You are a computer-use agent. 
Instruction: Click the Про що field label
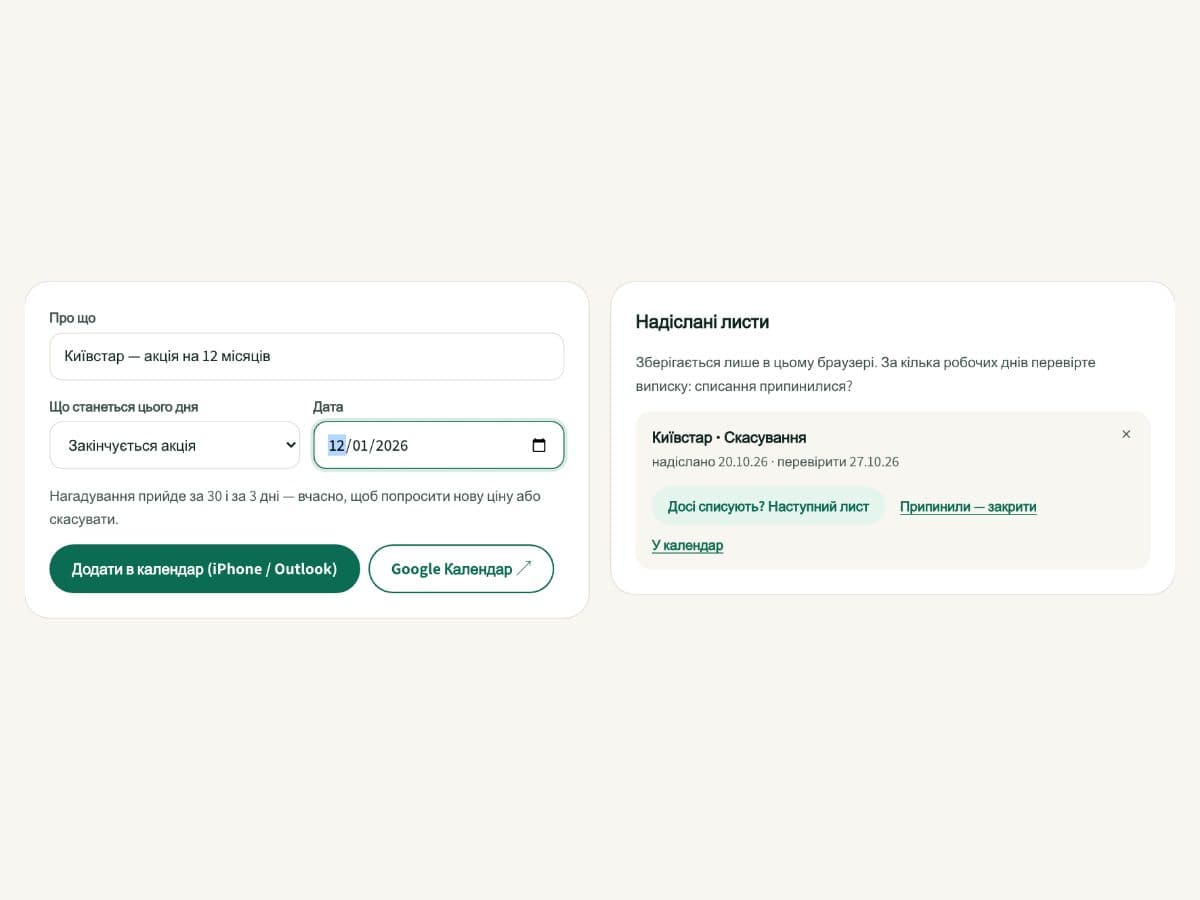73,318
